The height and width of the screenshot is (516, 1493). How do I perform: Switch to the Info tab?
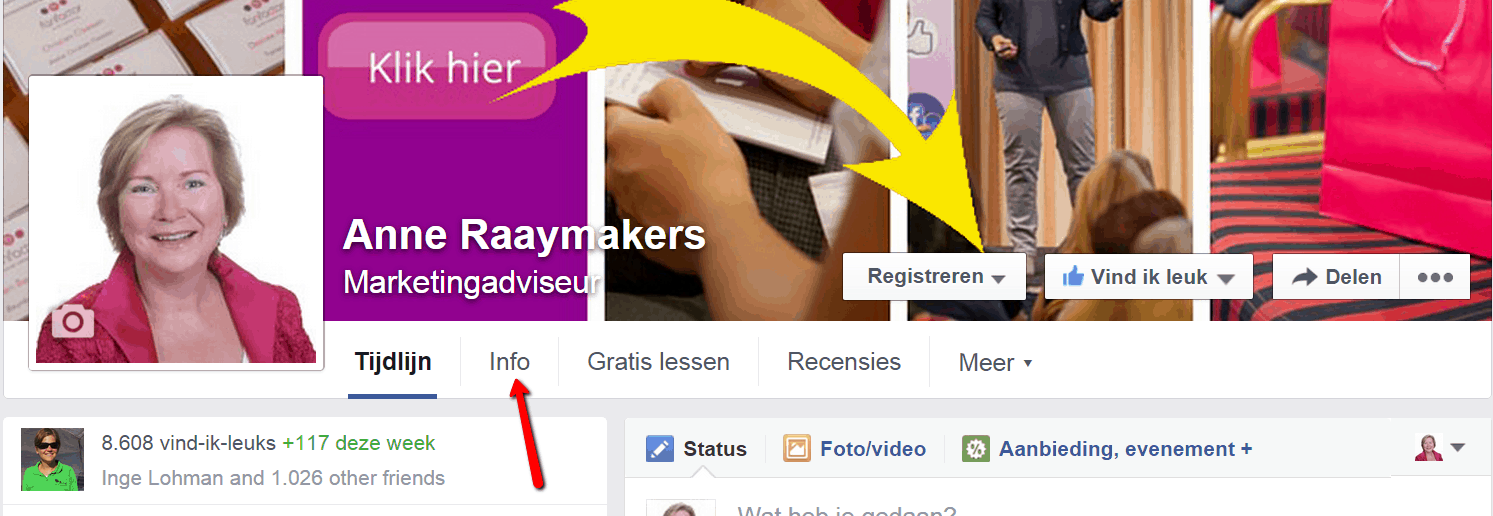tap(509, 362)
